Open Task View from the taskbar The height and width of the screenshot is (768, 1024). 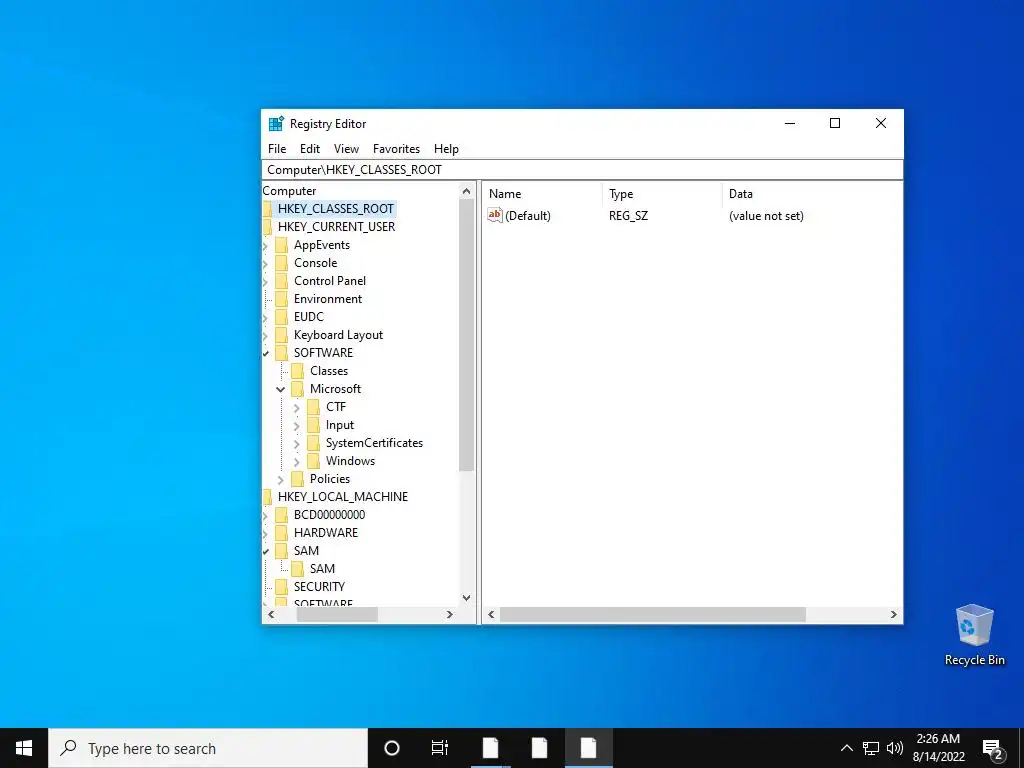click(440, 748)
